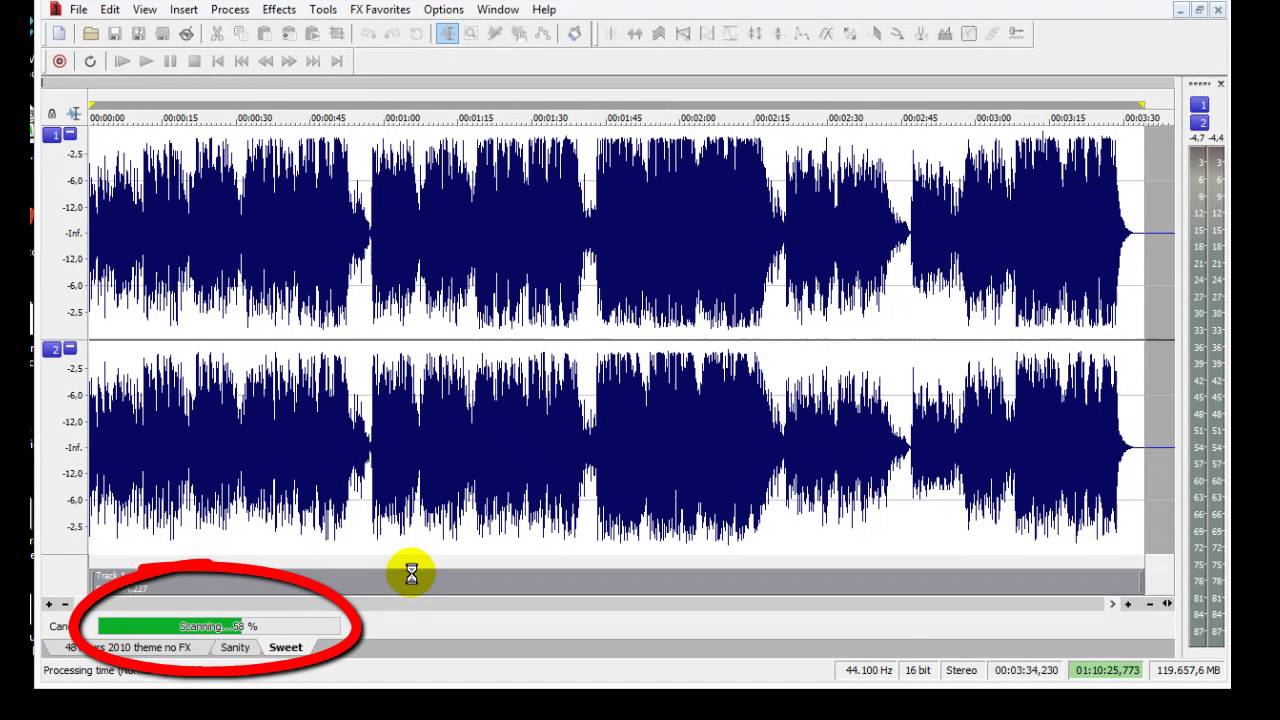Cut the selection with the scissors icon
1280x720 pixels.
pos(216,33)
